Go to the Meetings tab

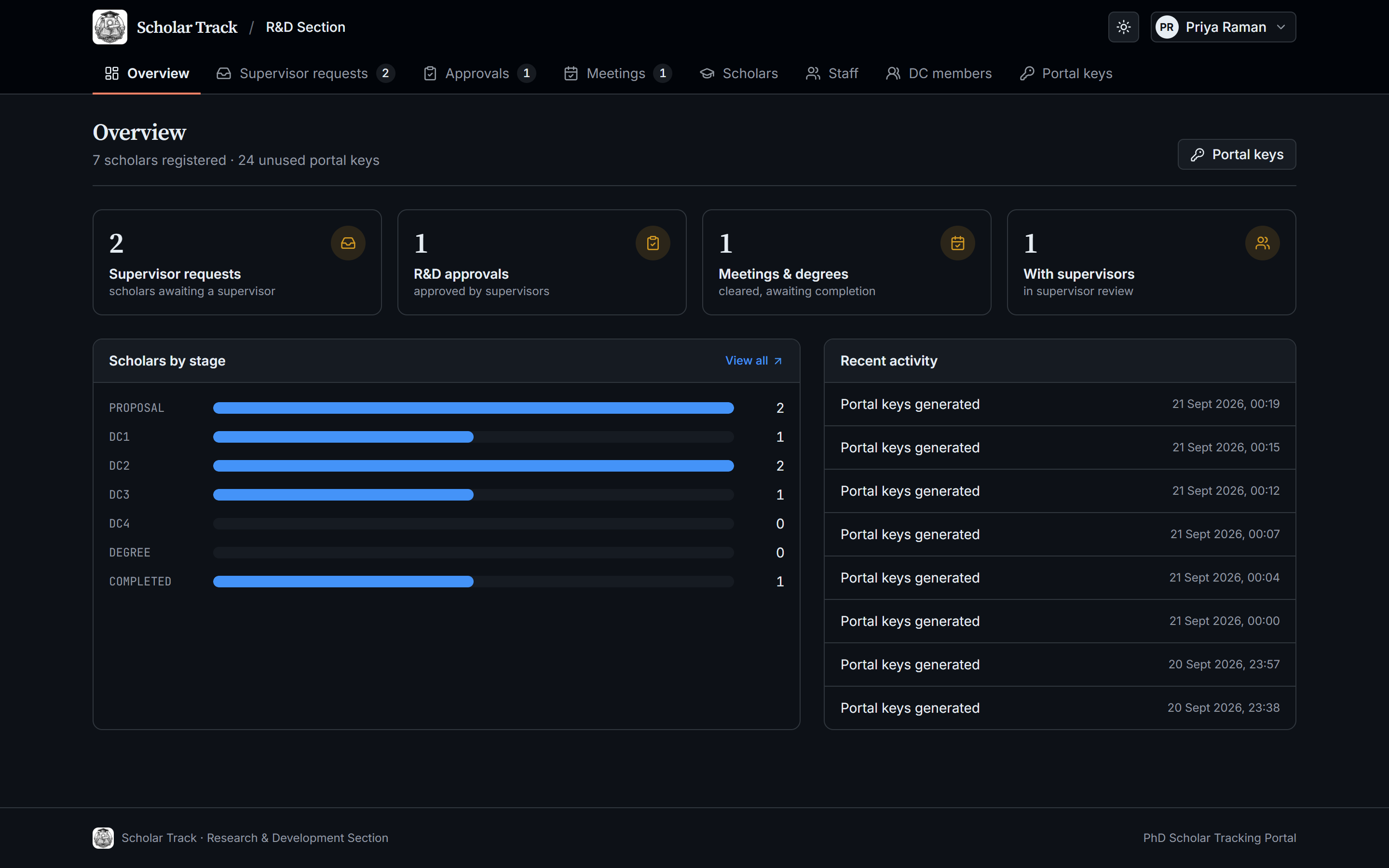pos(618,73)
